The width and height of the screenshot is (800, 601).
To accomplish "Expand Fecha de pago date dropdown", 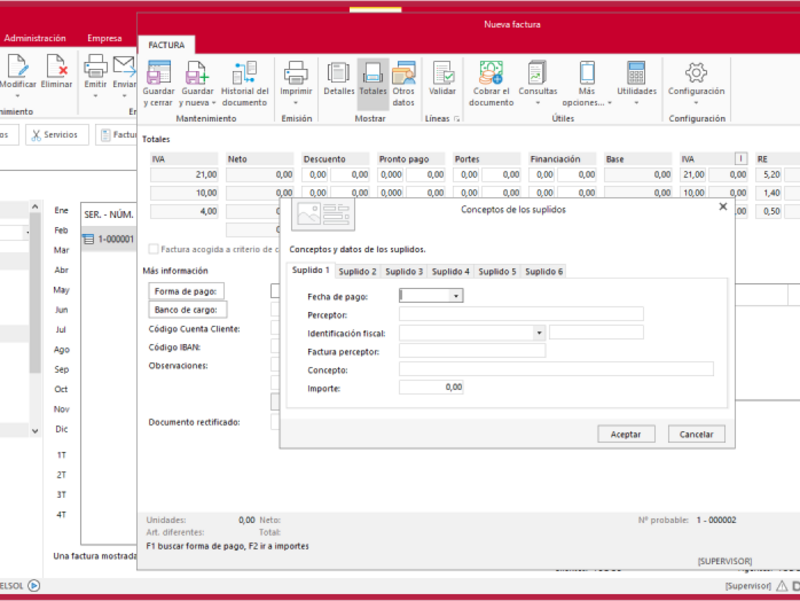I will [x=456, y=296].
